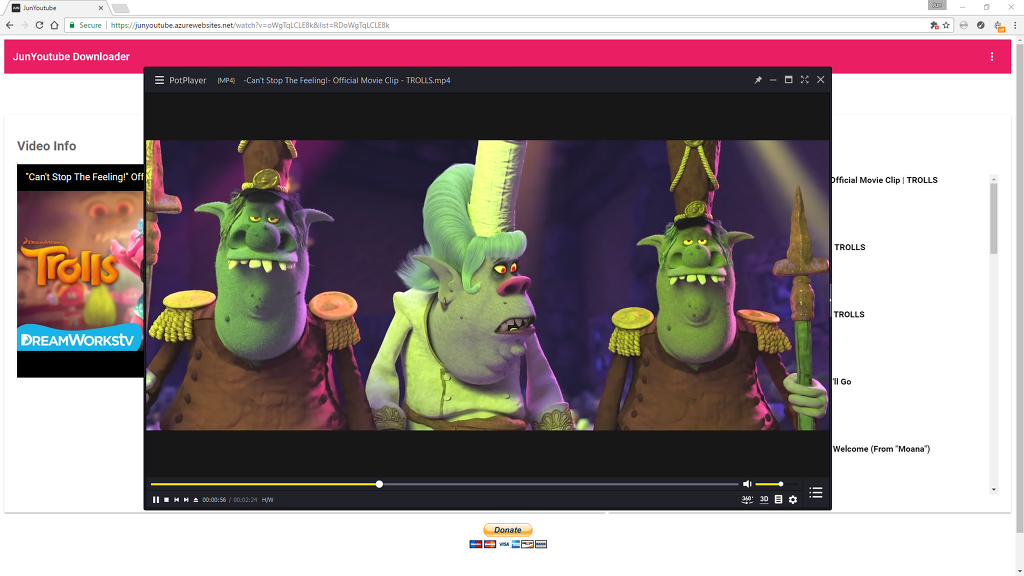Viewport: 1024px width, 576px height.
Task: Click the volume slider knob
Action: (x=780, y=484)
